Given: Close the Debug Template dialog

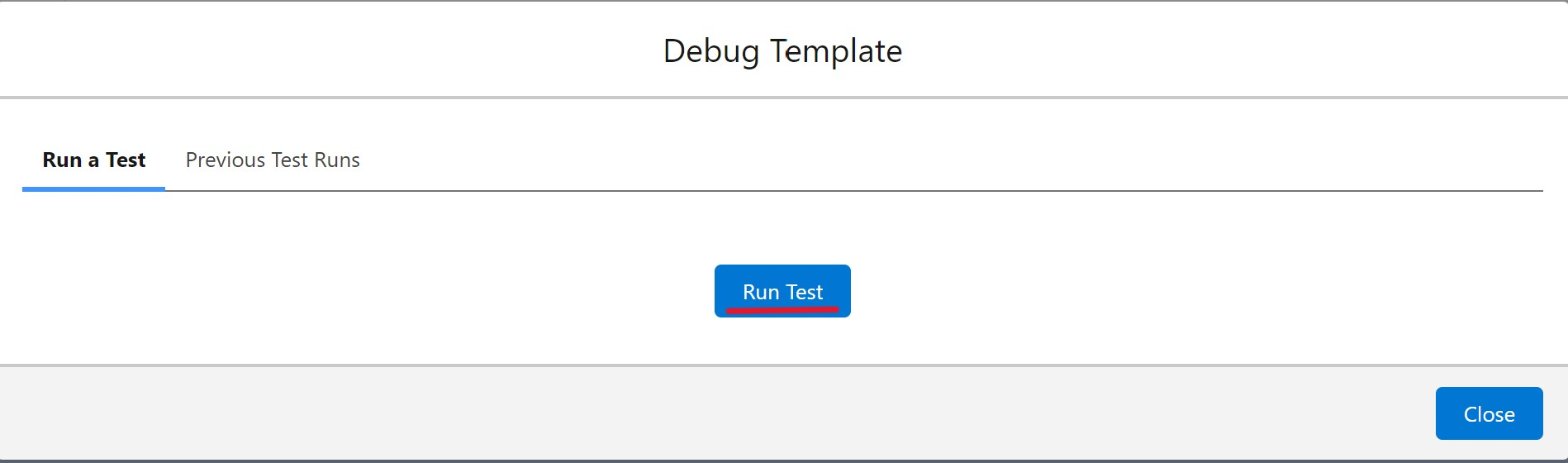Looking at the screenshot, I should [1489, 413].
